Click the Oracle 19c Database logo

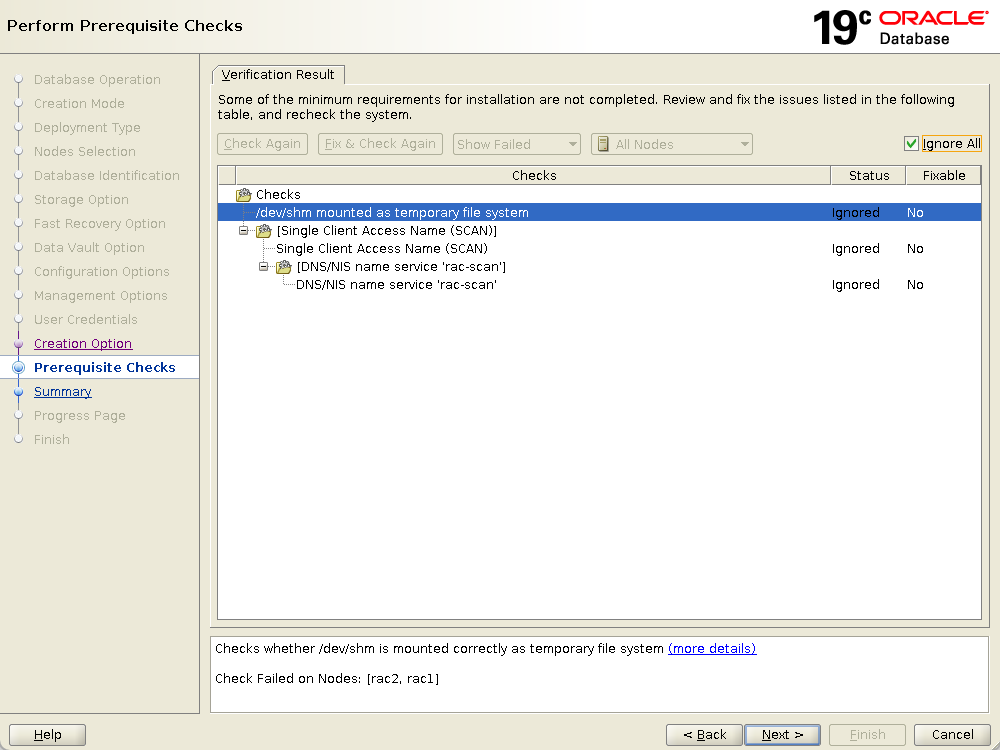[x=902, y=27]
